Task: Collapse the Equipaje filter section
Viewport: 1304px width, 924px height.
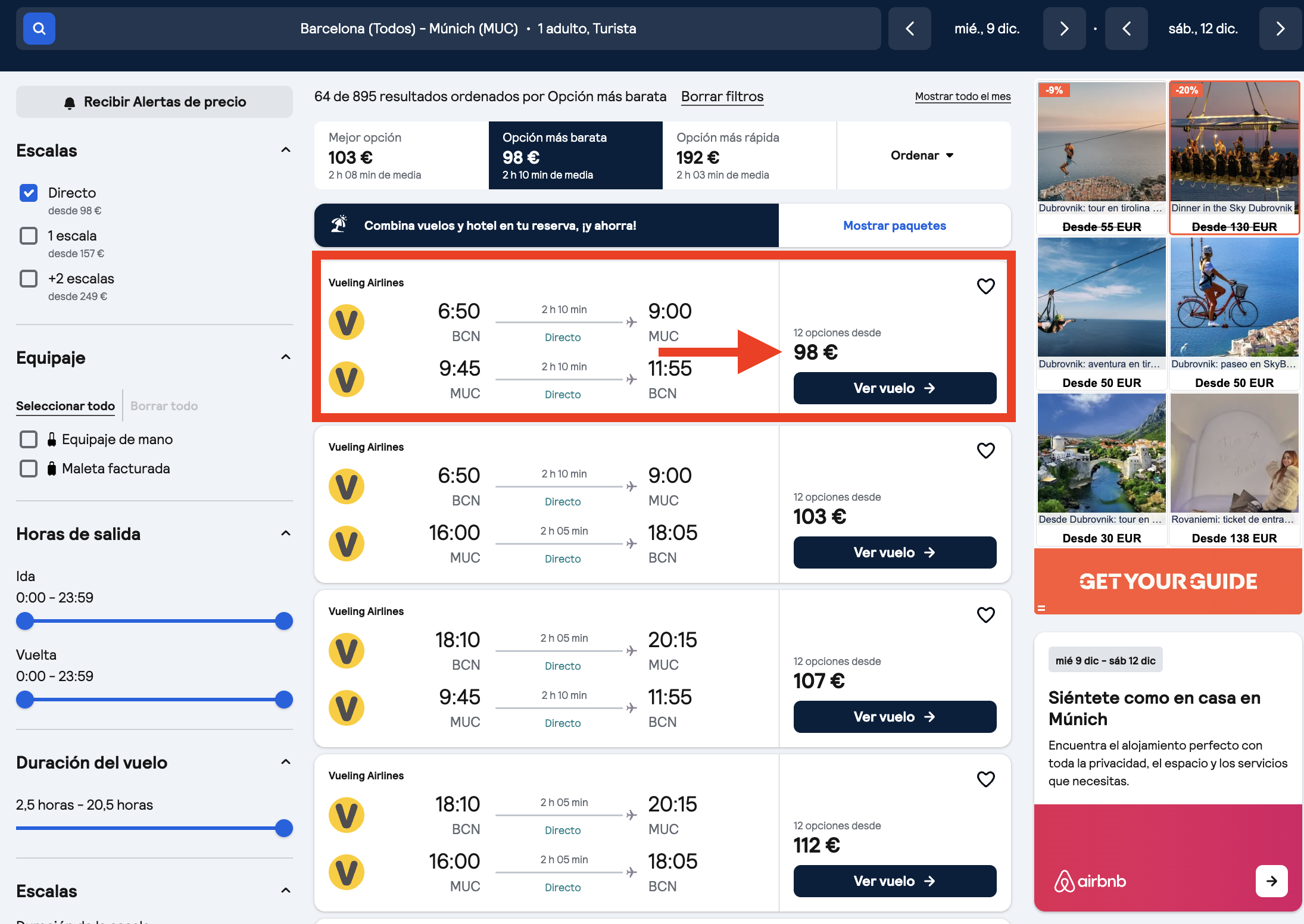Action: pyautogui.click(x=286, y=357)
